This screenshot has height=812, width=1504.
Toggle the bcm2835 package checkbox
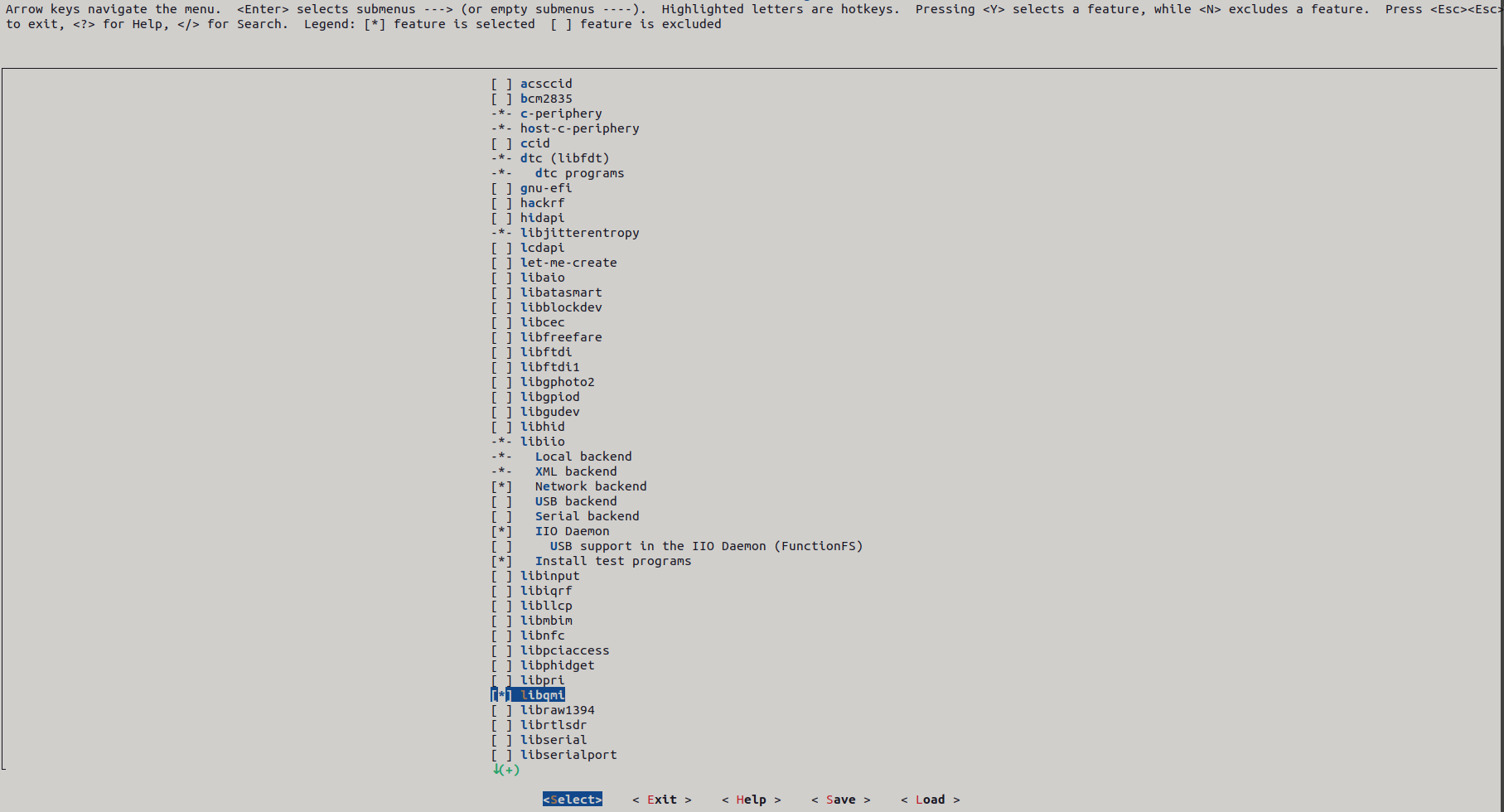[501, 99]
